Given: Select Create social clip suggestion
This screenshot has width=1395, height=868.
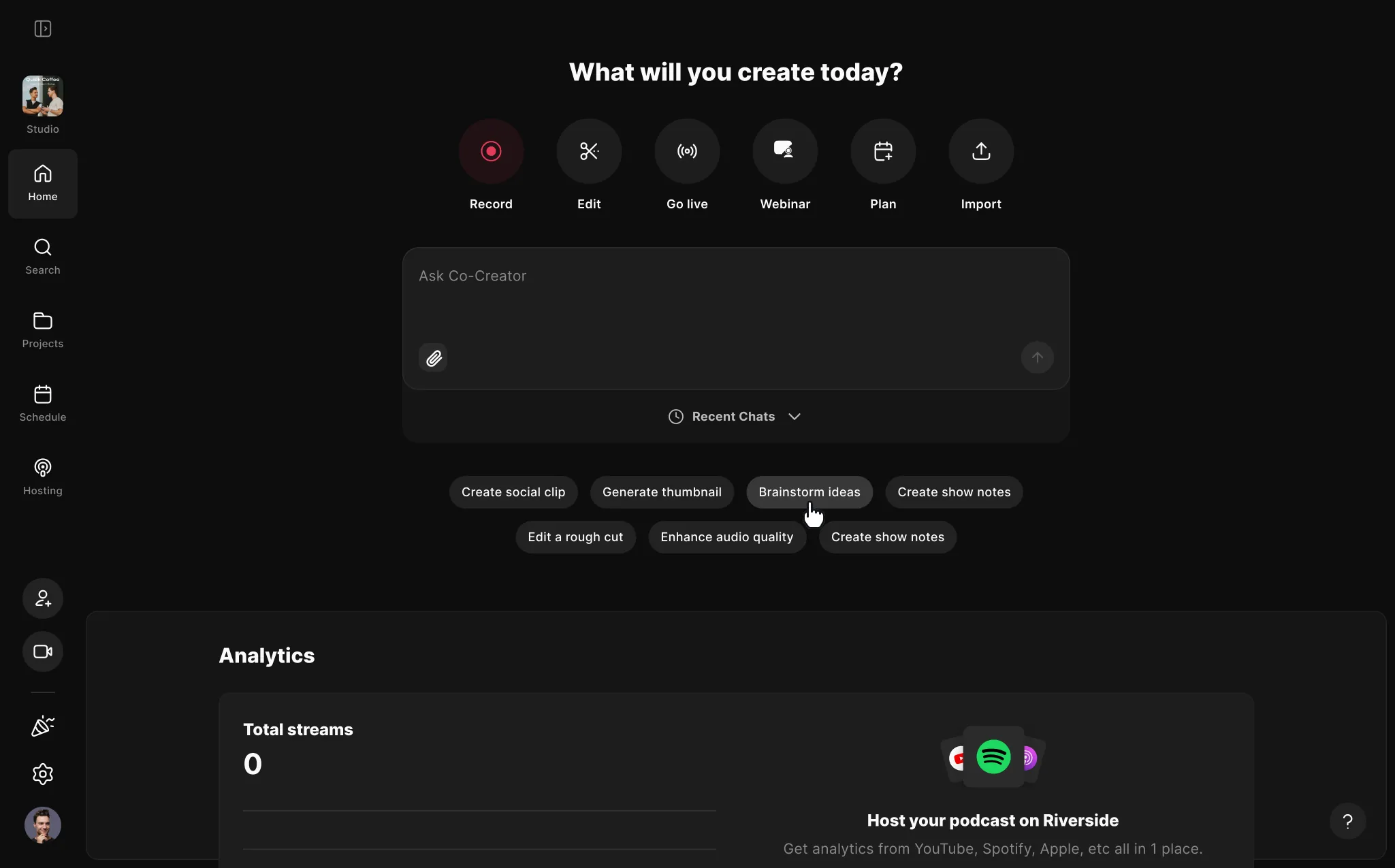Looking at the screenshot, I should [x=513, y=492].
